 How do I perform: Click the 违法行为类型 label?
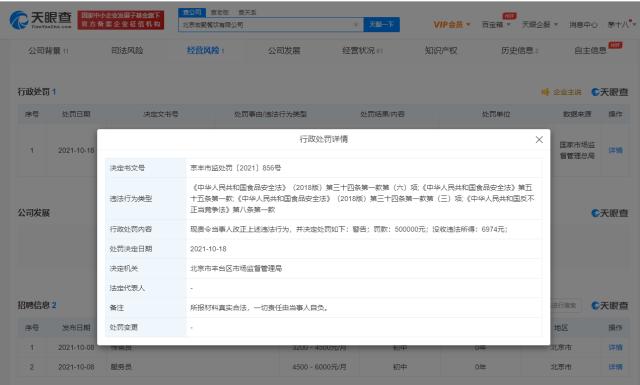pos(131,198)
